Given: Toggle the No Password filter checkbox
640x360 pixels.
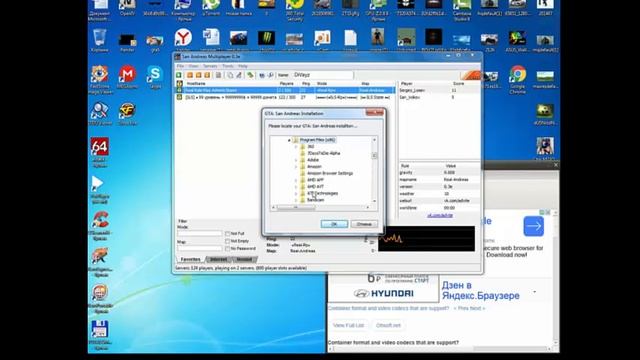Looking at the screenshot, I should (227, 248).
